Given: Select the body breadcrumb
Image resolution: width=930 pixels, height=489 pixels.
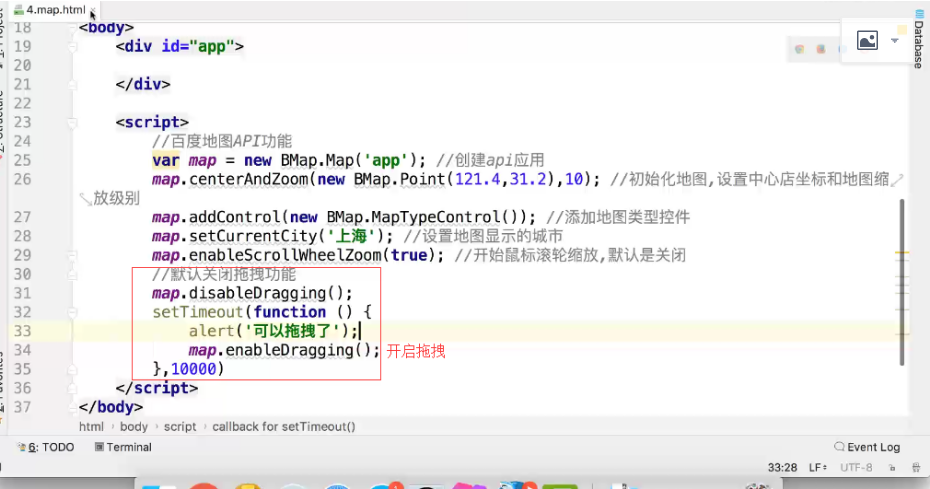Looking at the screenshot, I should click(x=133, y=427).
